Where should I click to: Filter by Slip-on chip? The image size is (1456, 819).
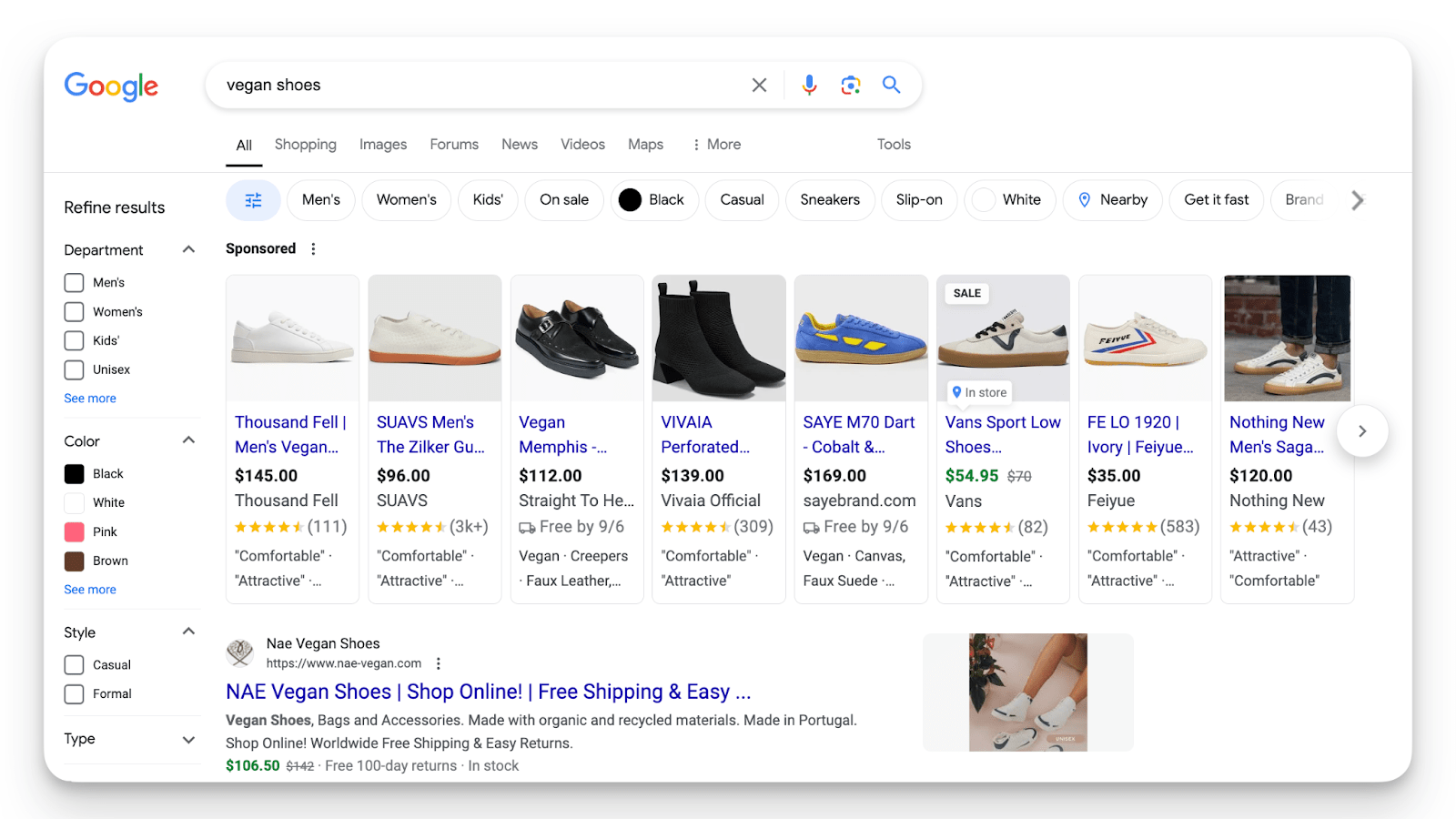[x=919, y=200]
